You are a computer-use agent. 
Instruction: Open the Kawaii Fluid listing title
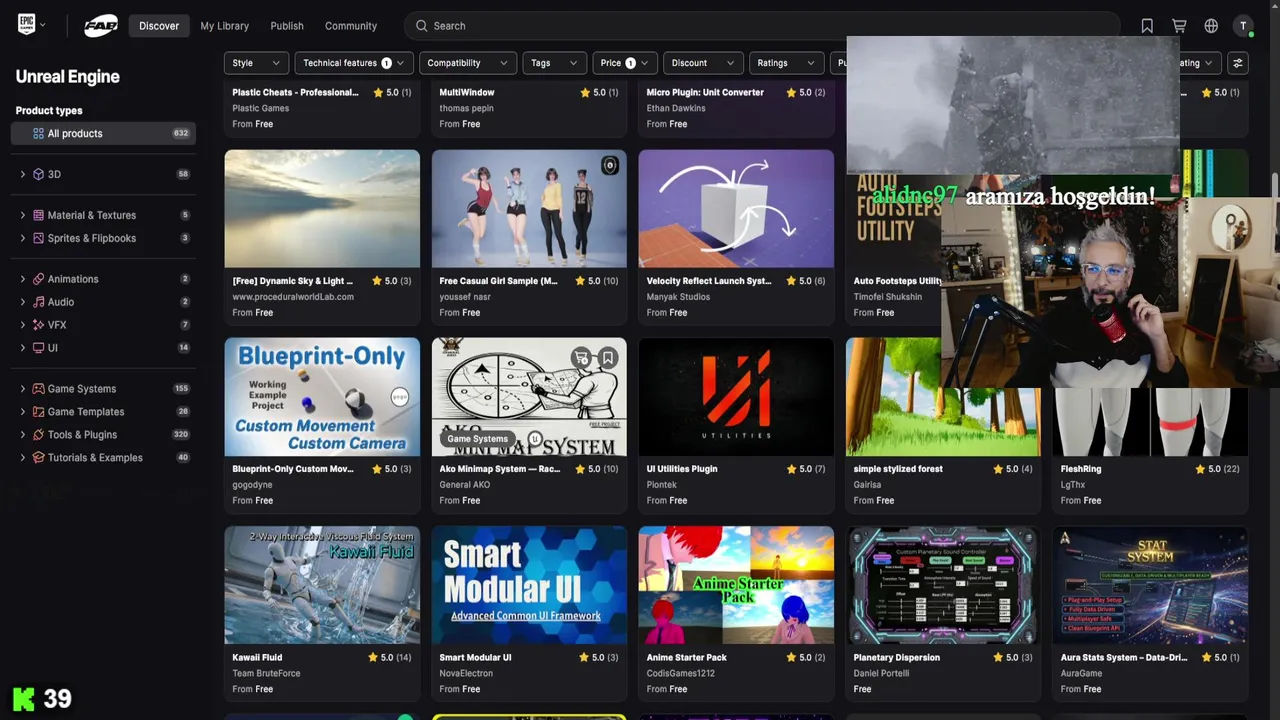pyautogui.click(x=257, y=657)
